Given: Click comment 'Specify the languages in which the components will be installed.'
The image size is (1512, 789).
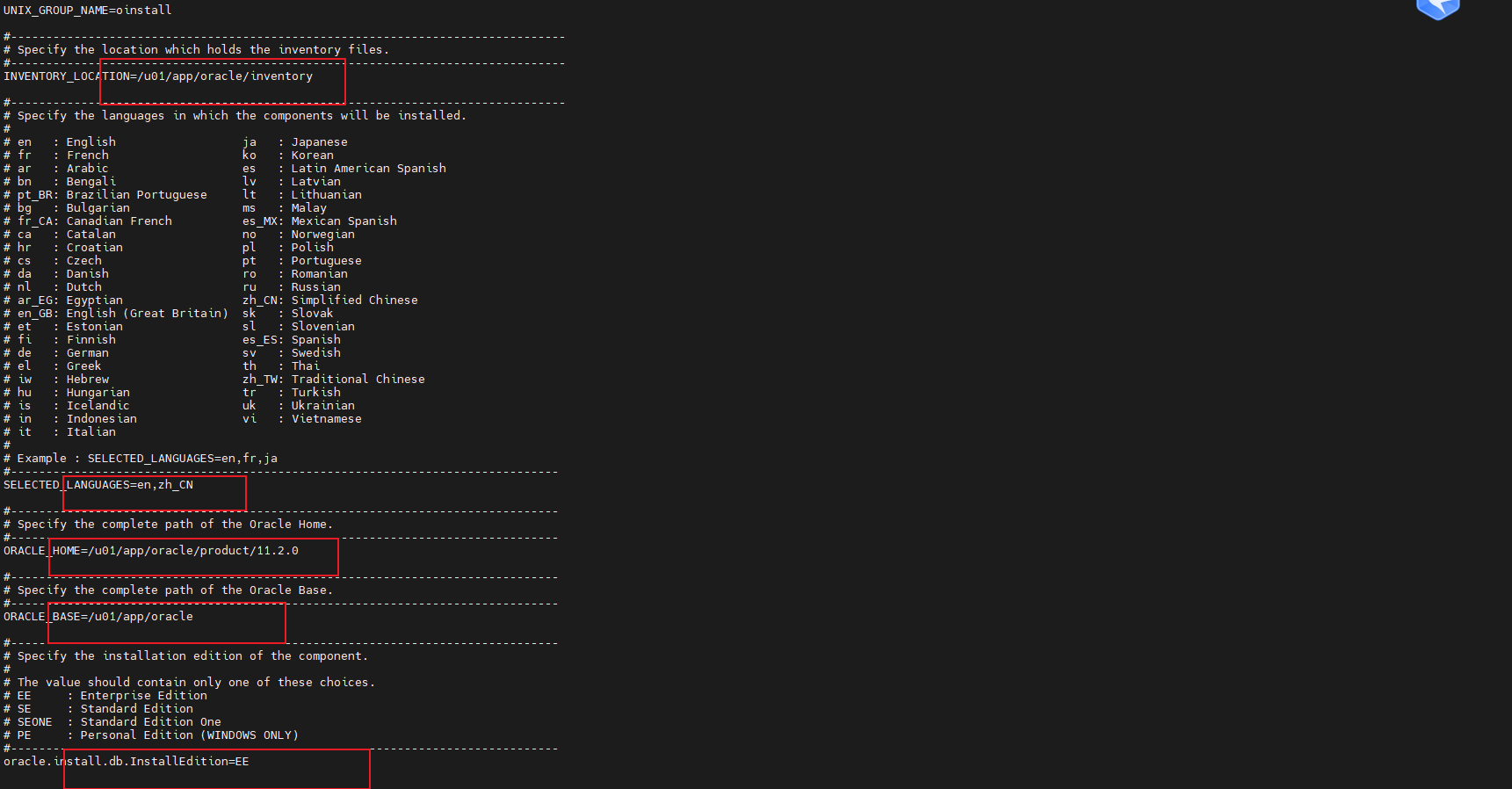Looking at the screenshot, I should [x=242, y=116].
